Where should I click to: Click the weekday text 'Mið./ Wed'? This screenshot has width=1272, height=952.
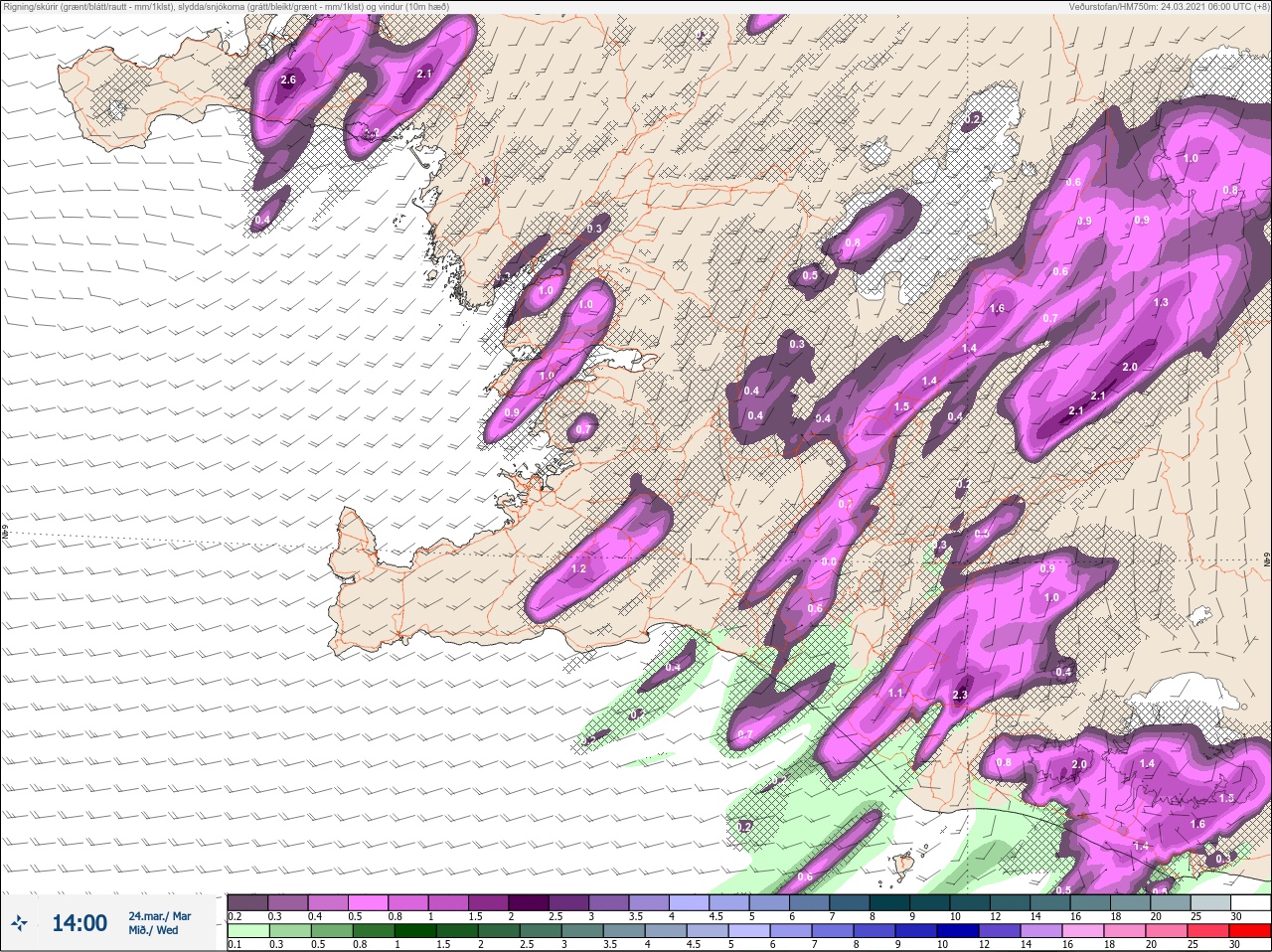pos(153,930)
